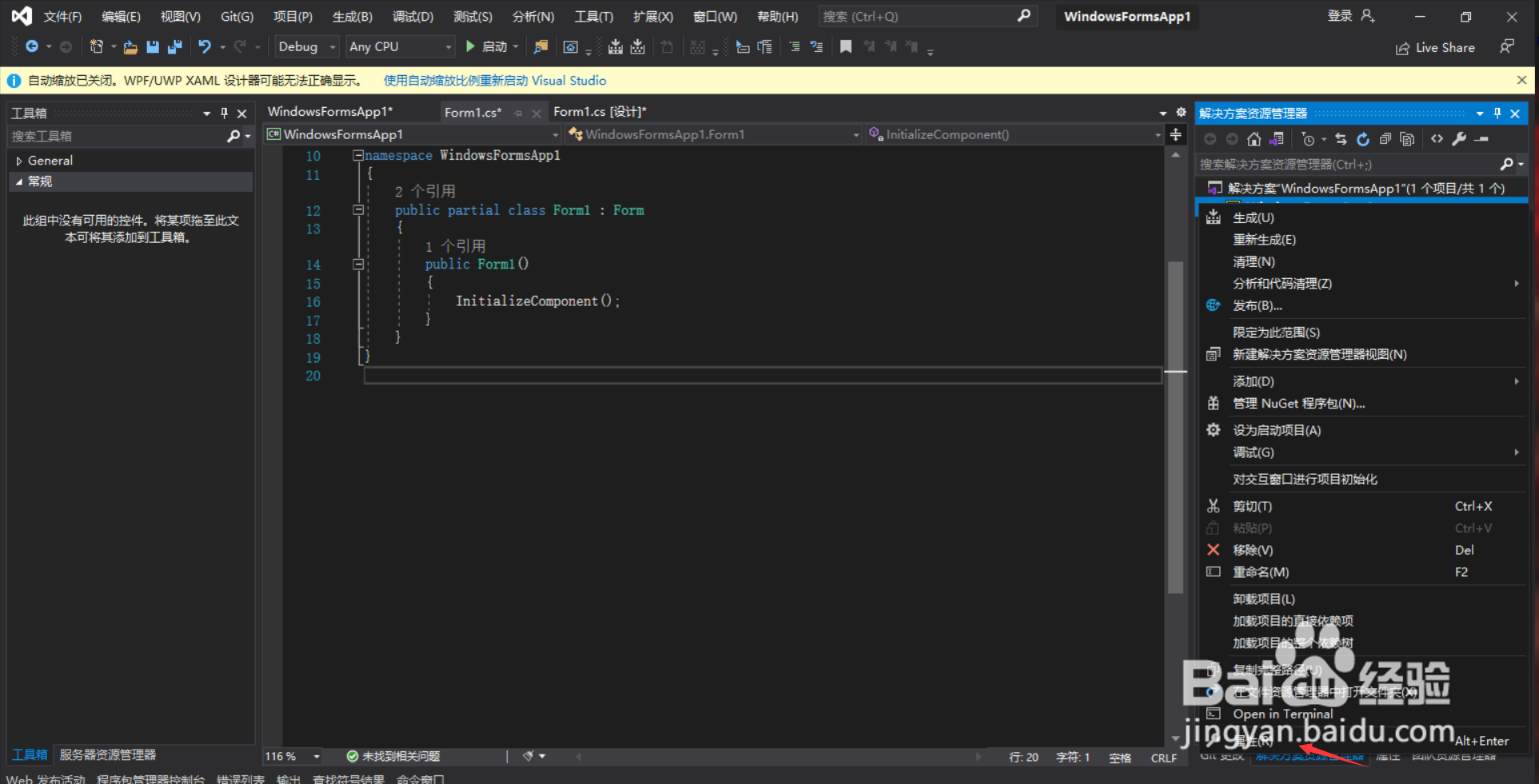Click the wrench properties icon in Solution Explorer
The height and width of the screenshot is (784, 1539).
[1459, 139]
